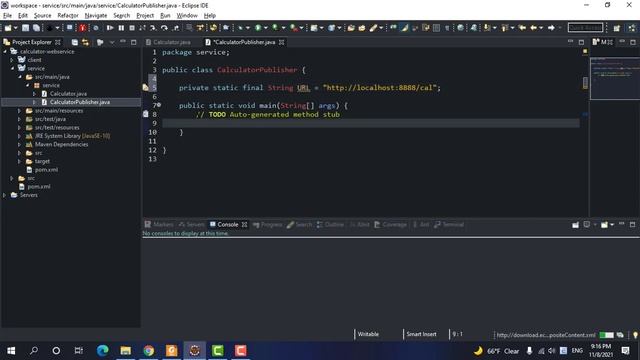Click the Back to previous edit arrow
This screenshot has height=360, width=640.
522,28
